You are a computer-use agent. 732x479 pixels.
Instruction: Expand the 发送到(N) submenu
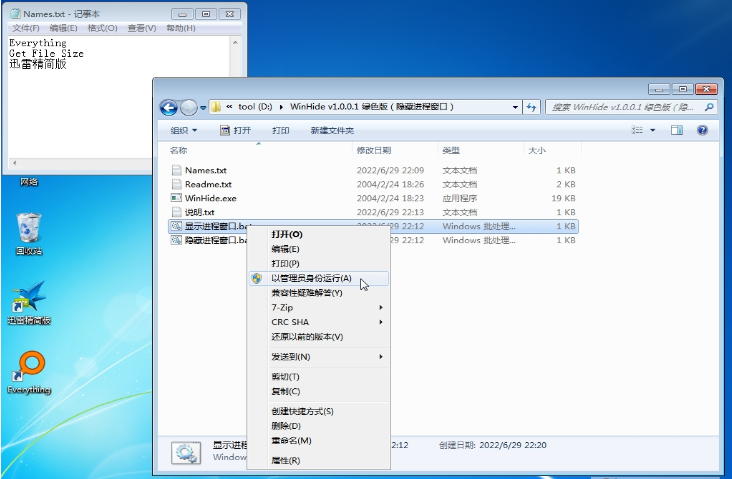(x=319, y=357)
